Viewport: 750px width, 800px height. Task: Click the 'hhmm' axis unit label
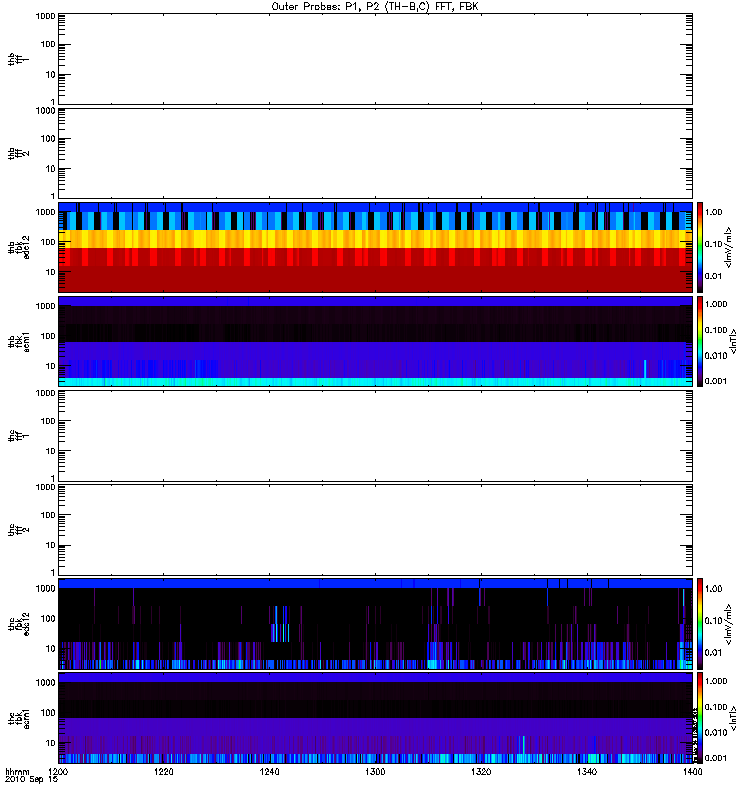pyautogui.click(x=17, y=772)
